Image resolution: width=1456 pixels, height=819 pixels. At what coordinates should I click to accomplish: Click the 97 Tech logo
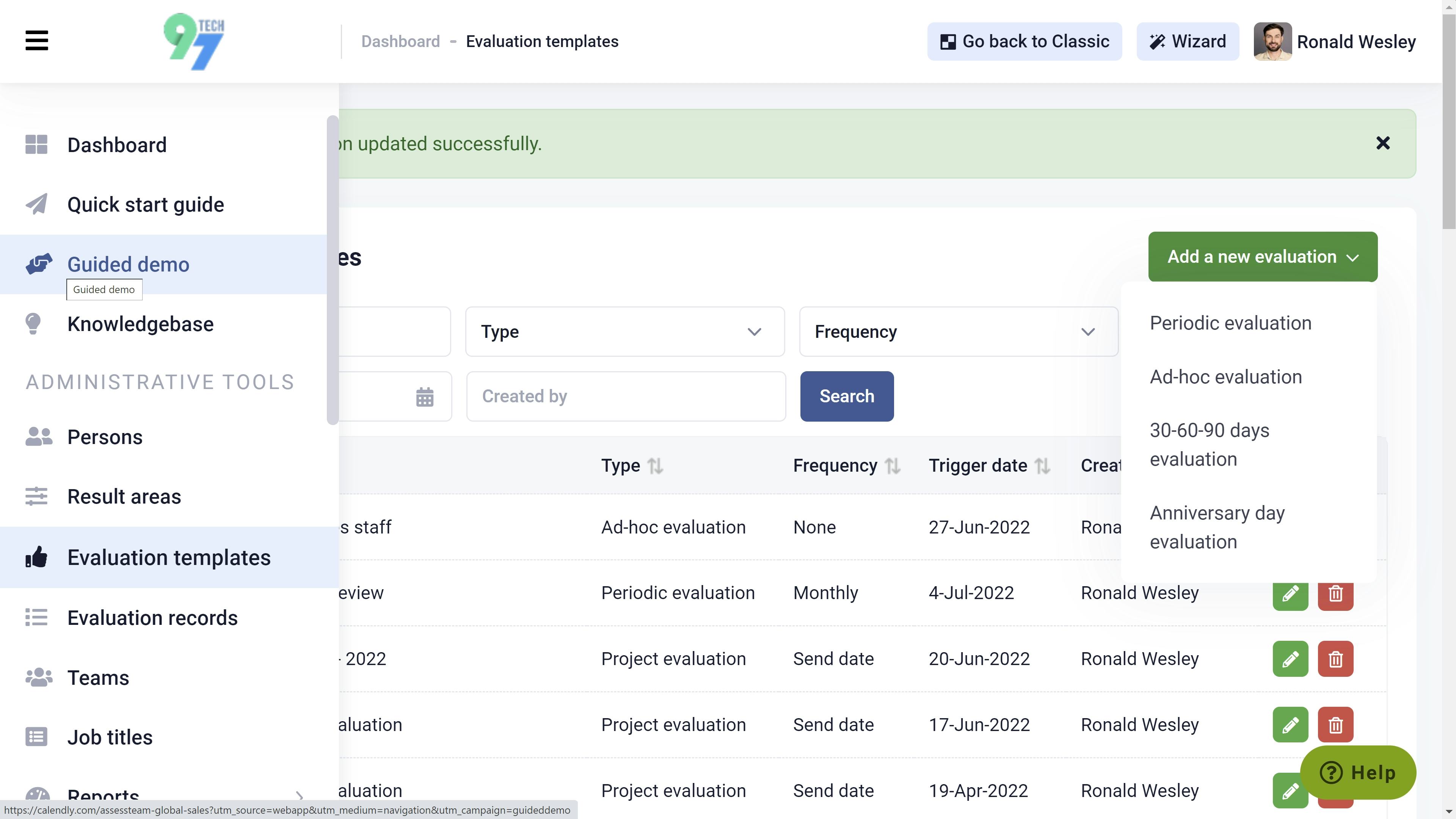194,41
